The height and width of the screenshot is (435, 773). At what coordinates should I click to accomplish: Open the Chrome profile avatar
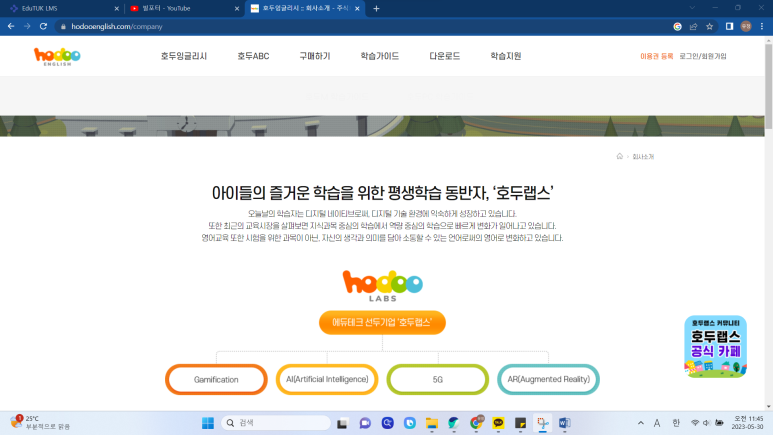[x=746, y=27]
